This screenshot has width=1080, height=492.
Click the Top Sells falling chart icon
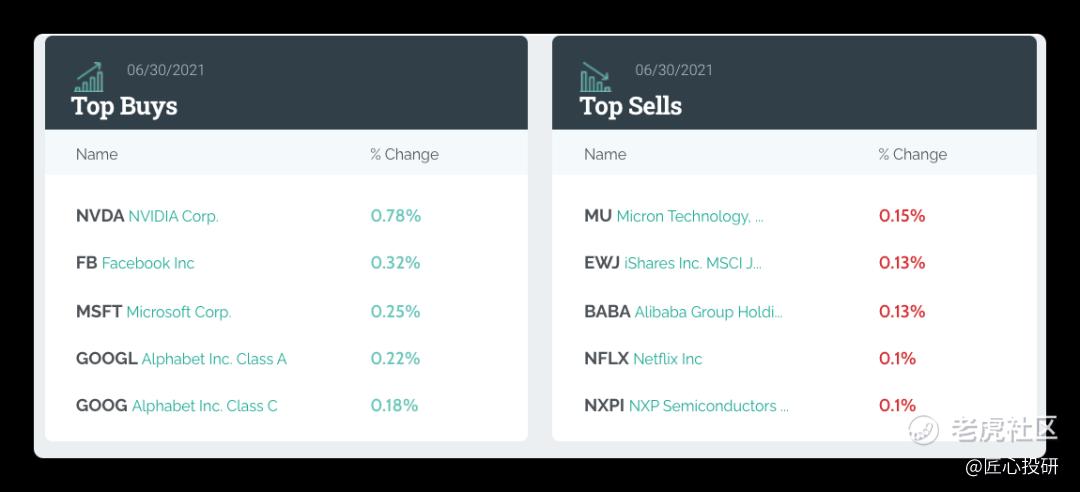tap(595, 76)
